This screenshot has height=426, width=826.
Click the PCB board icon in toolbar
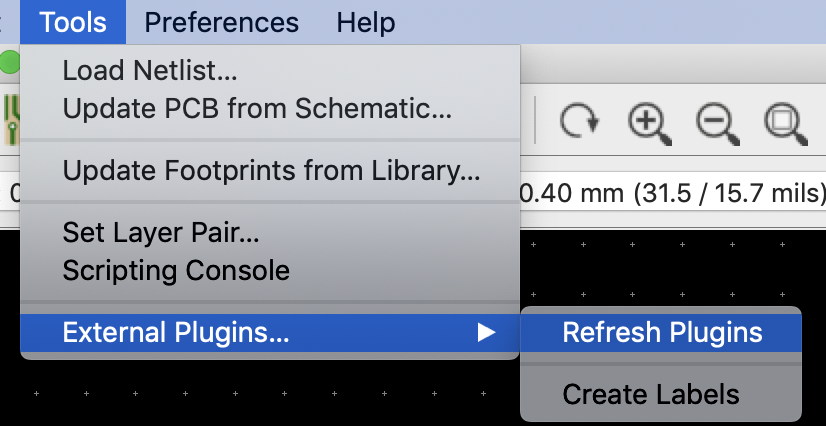click(10, 118)
